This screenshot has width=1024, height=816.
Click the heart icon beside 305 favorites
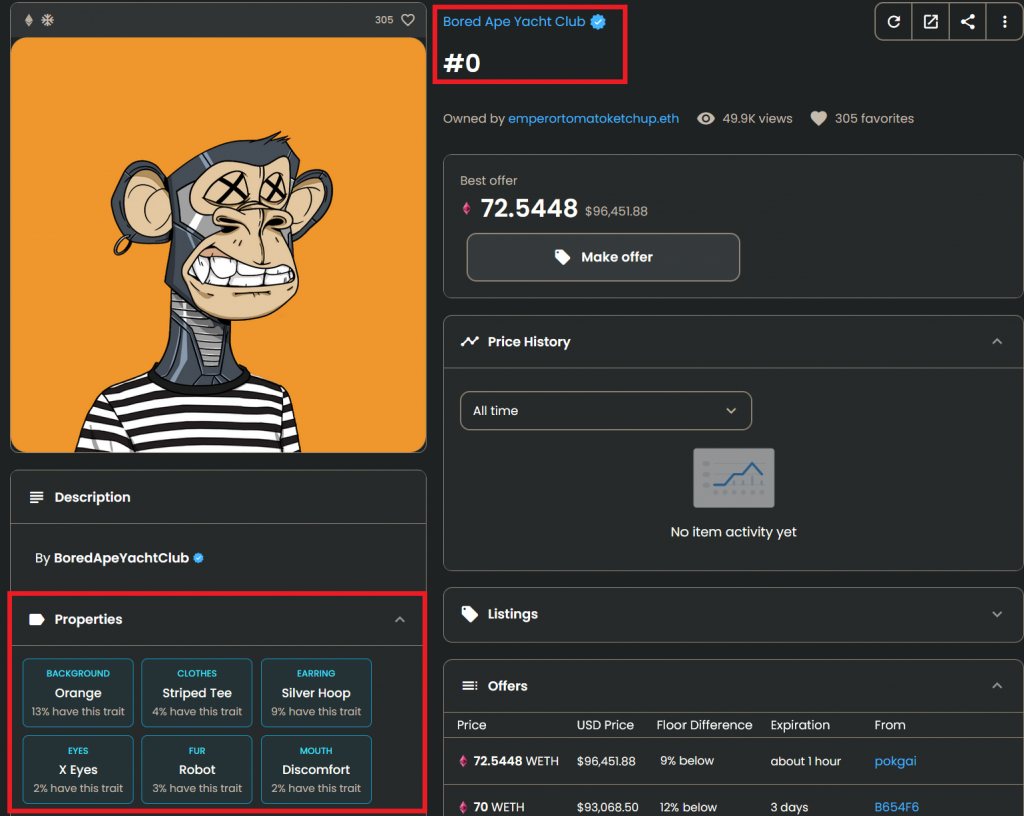coord(818,118)
